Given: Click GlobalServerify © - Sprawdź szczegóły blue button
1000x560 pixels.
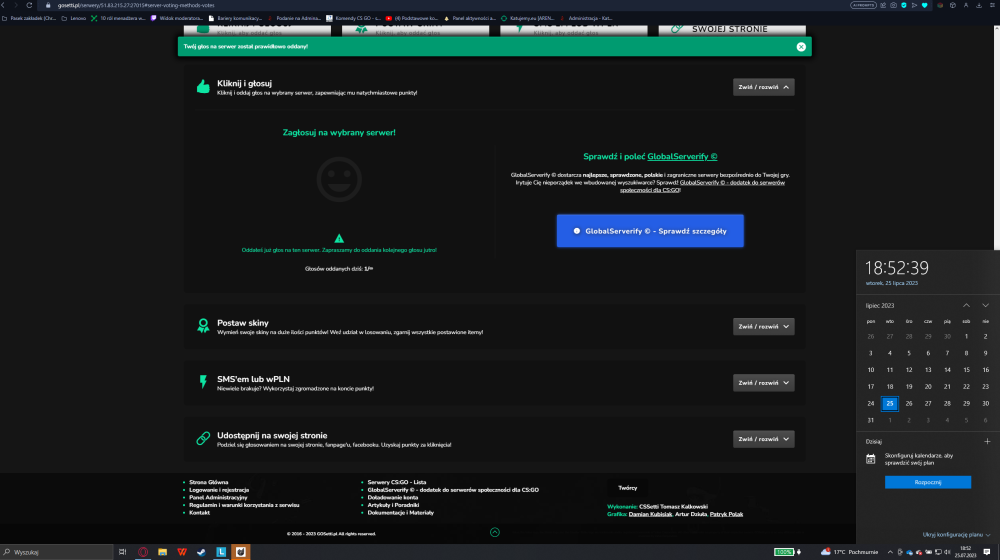Looking at the screenshot, I should point(650,231).
